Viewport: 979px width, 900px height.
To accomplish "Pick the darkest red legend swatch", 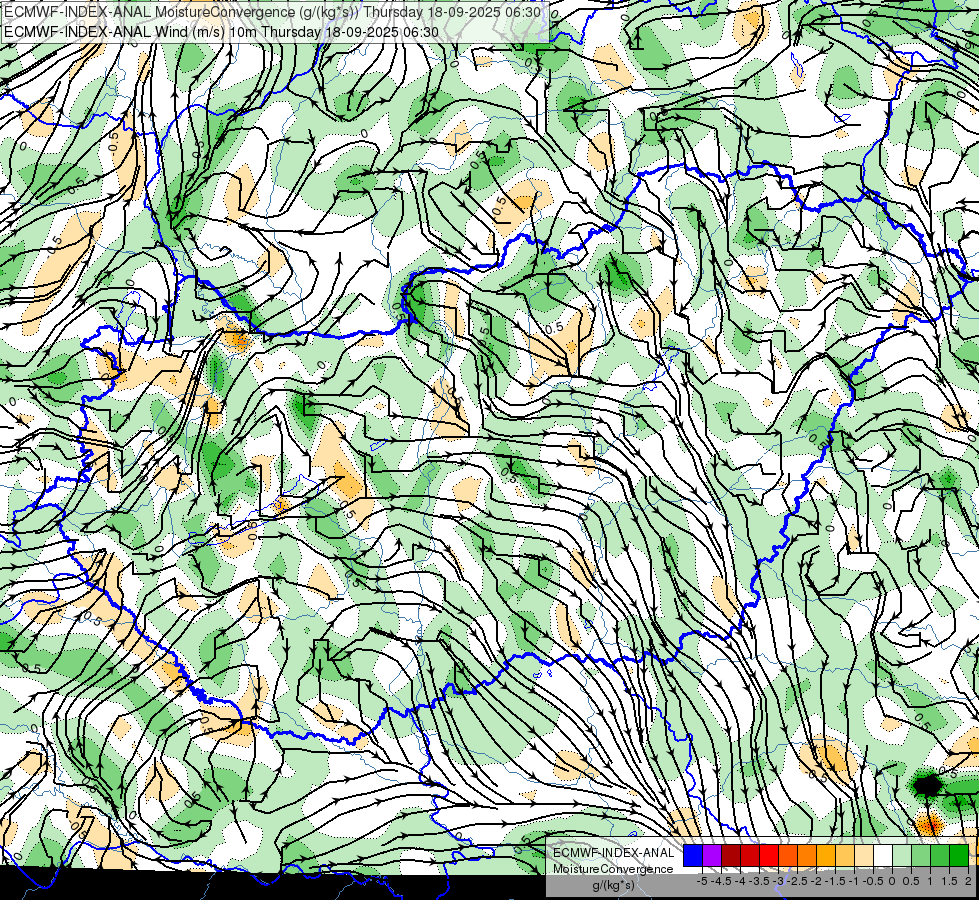I will 730,855.
